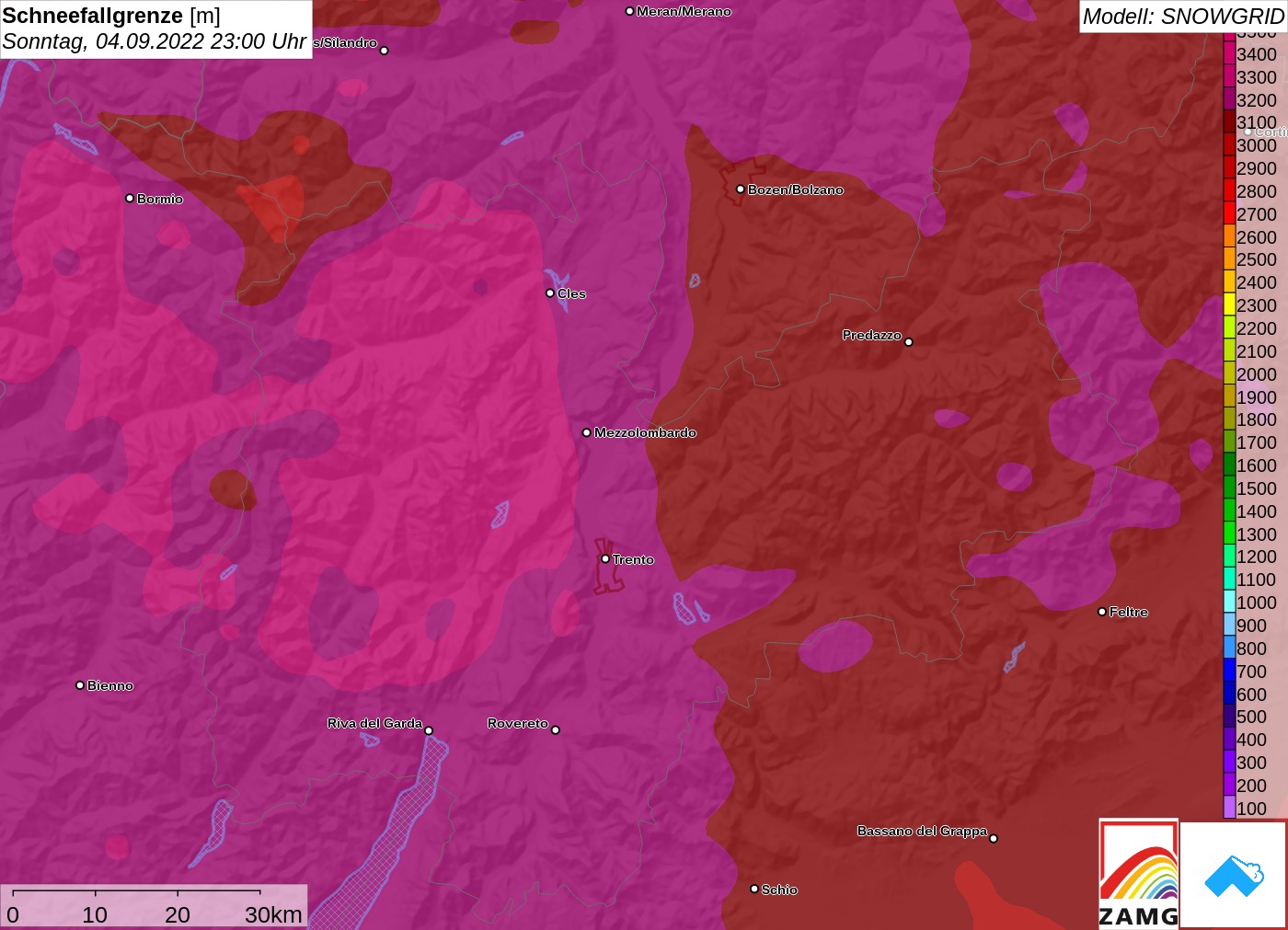The image size is (1288, 930).
Task: Select the 1700 legend color swatch
Action: 1229,442
